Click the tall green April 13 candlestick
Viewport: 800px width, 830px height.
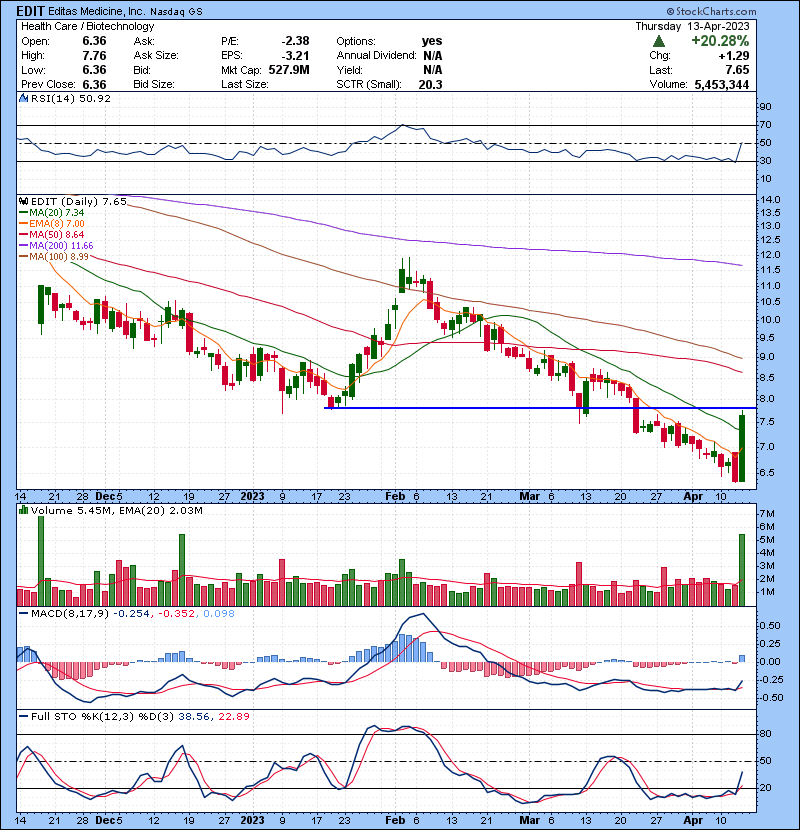pos(742,448)
